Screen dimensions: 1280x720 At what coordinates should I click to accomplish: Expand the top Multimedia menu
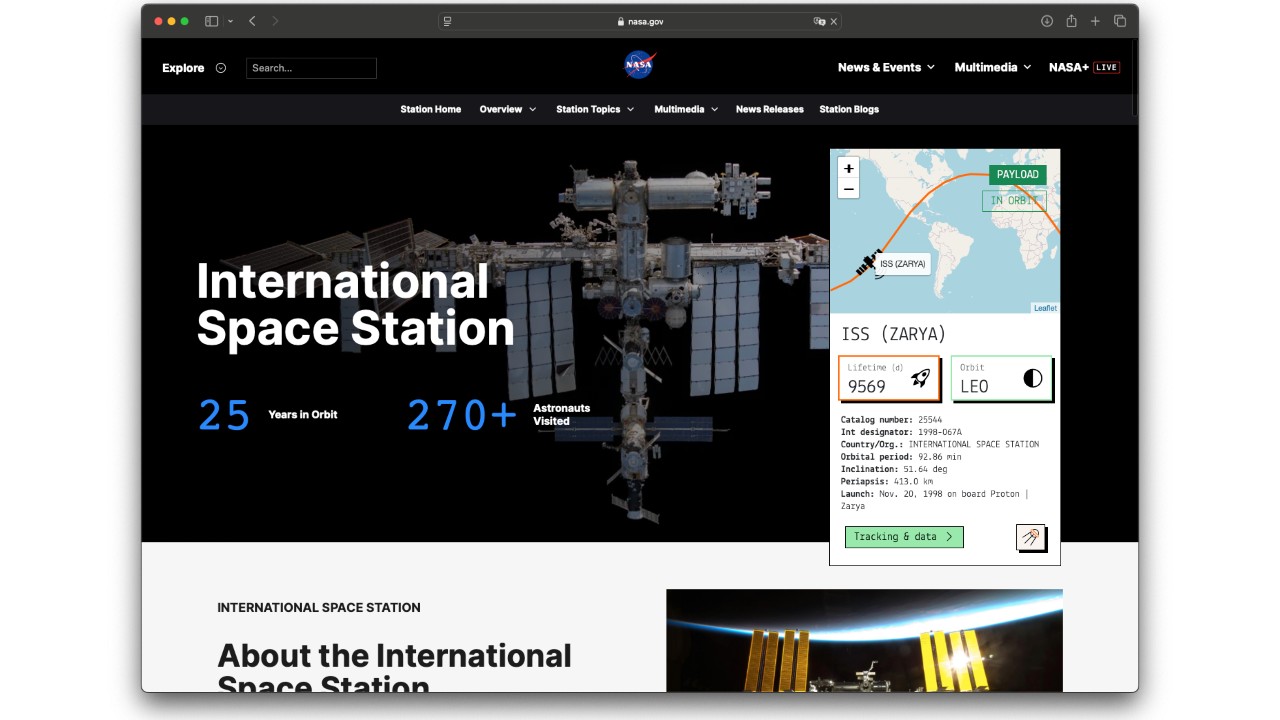pyautogui.click(x=993, y=67)
